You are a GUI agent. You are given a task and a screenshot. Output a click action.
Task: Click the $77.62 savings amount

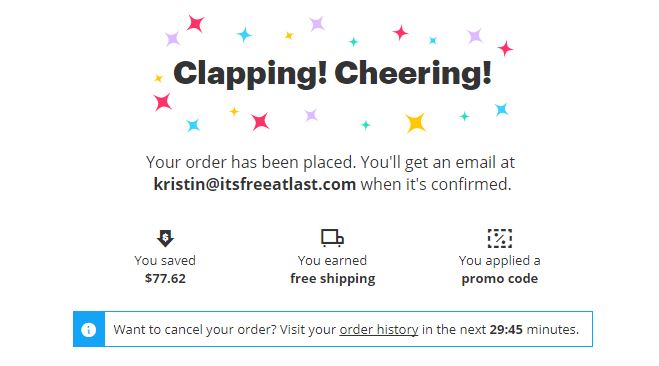coord(165,279)
